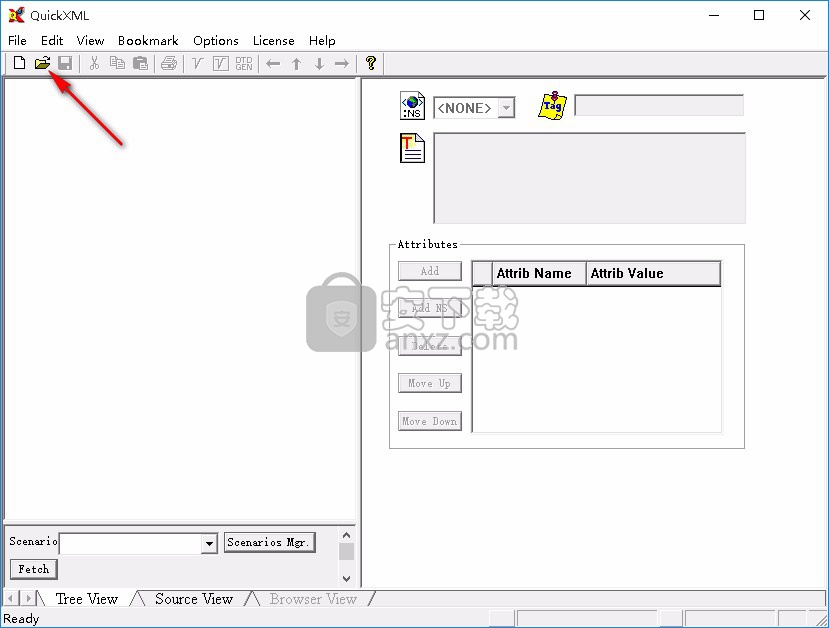The height and width of the screenshot is (628, 829).
Task: Generate a DTD with DTD GEN icon
Action: [244, 63]
